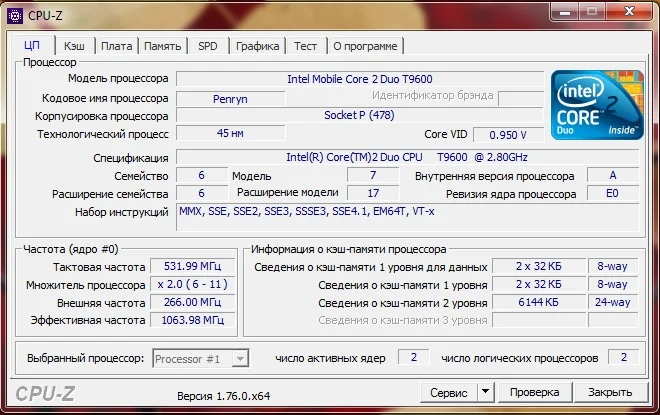Click the internal processor version value A

(x=613, y=175)
